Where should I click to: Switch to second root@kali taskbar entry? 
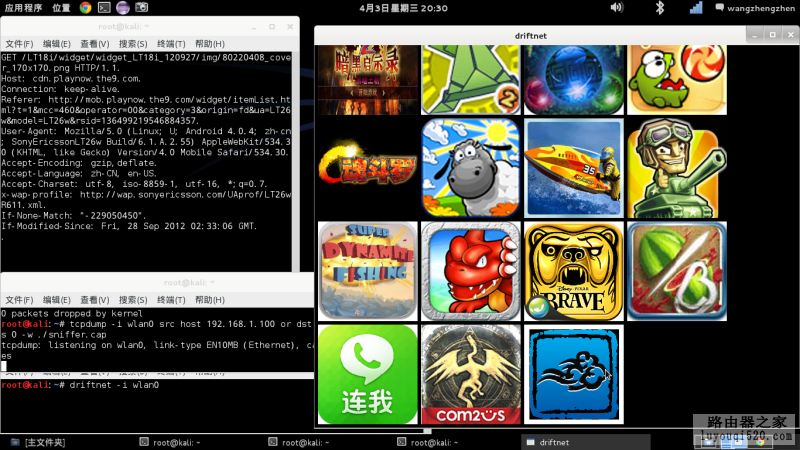point(299,442)
